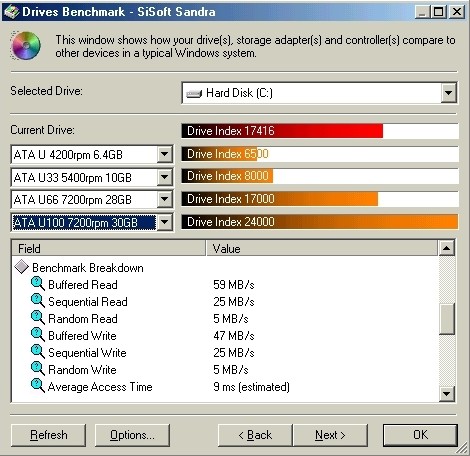
Task: Open the Options... button
Action: [132, 435]
